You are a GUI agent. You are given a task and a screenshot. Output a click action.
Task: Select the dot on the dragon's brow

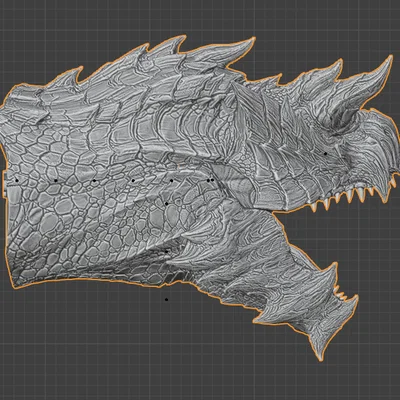(325, 154)
